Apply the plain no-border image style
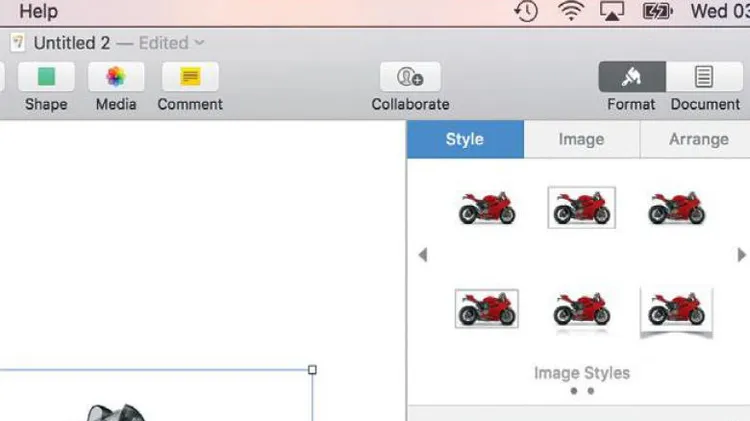 click(x=487, y=208)
